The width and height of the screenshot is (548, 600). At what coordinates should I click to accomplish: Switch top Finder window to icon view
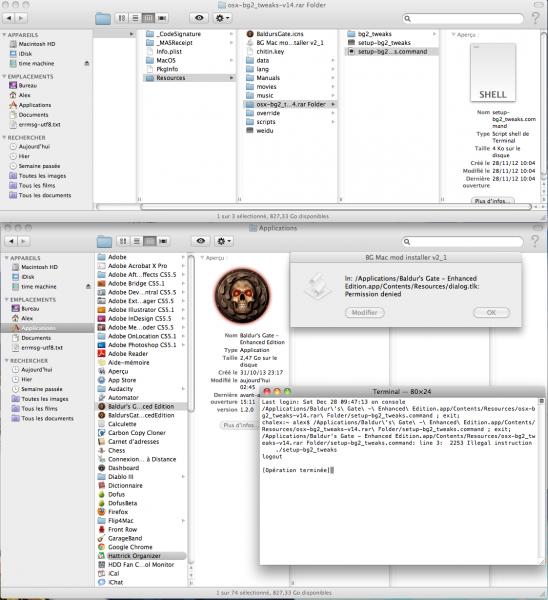(x=122, y=18)
